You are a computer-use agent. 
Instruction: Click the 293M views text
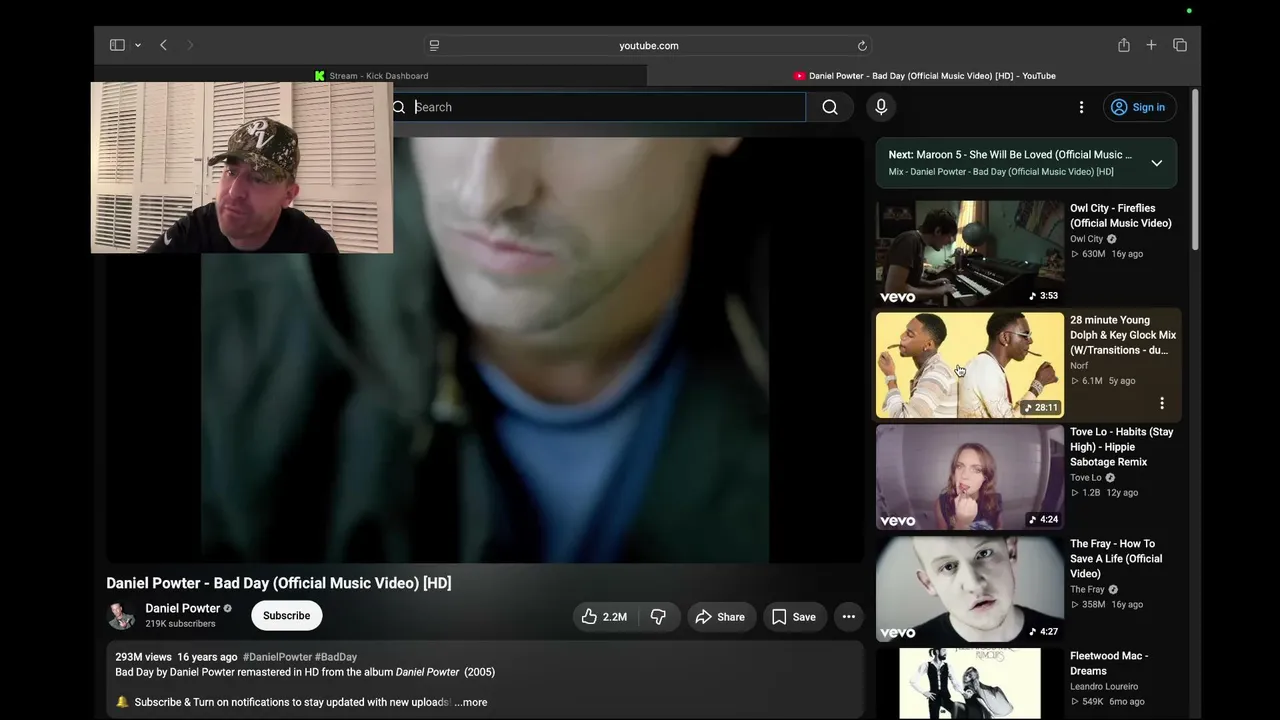(143, 657)
